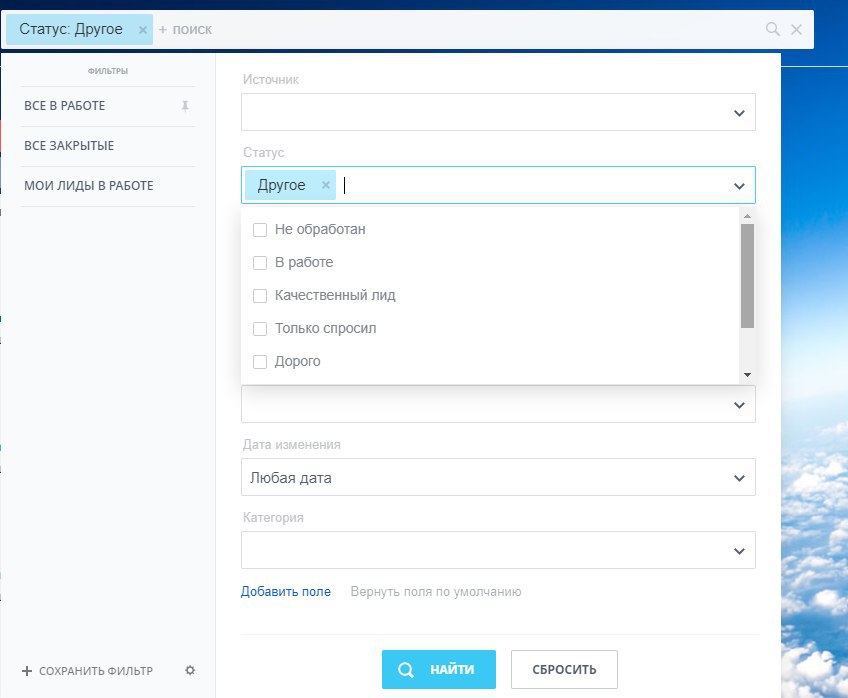Remove the 'Статус: Другое' search tag
Screen dimensions: 848x698
(143, 30)
